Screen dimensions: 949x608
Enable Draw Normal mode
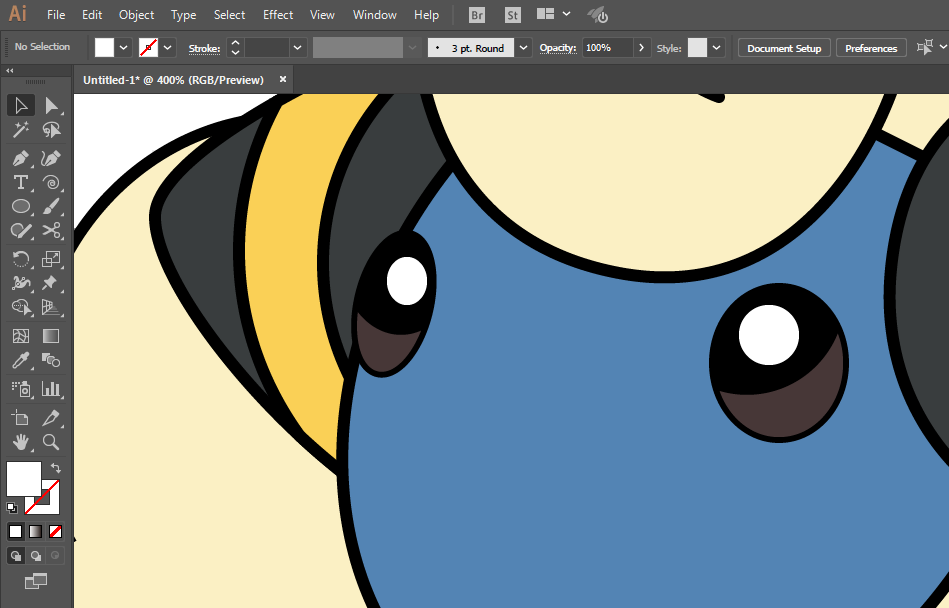(16, 555)
